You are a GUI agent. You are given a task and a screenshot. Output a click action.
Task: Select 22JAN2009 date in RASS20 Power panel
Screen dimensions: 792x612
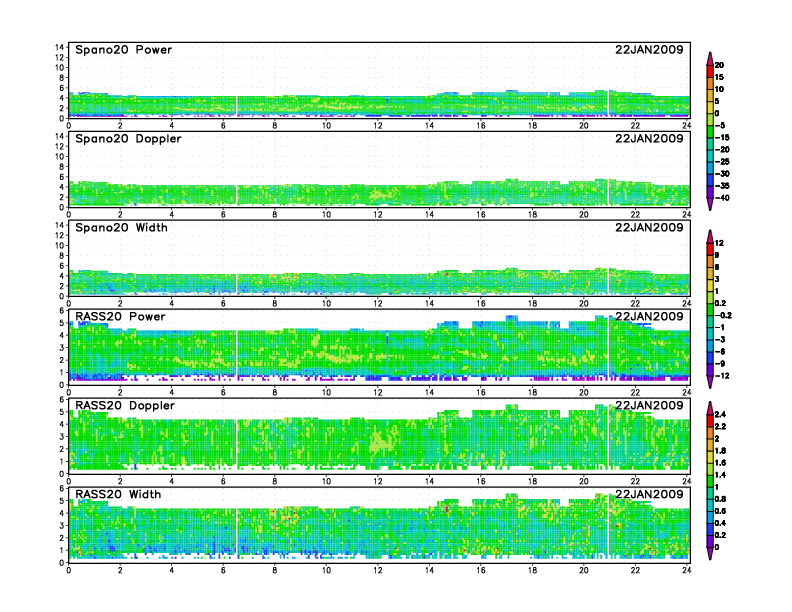coord(649,316)
